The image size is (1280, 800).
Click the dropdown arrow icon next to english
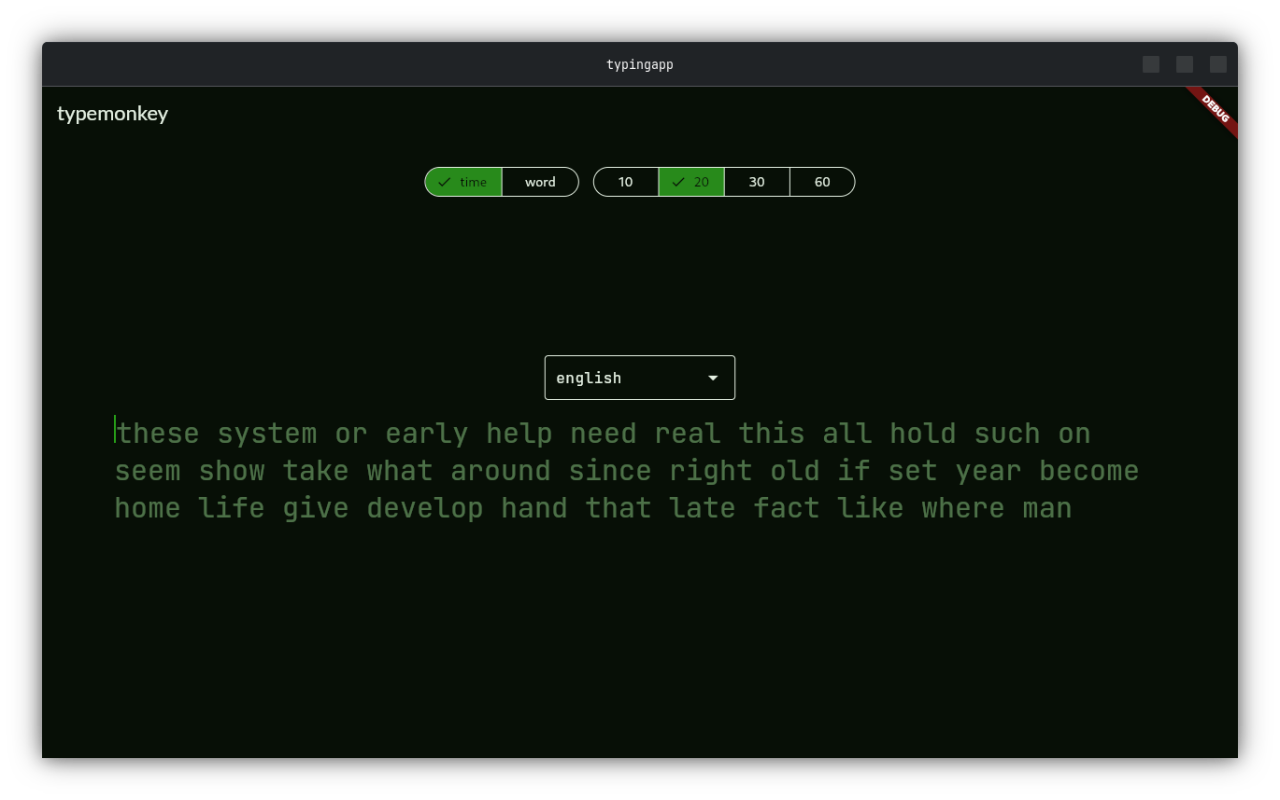point(713,378)
